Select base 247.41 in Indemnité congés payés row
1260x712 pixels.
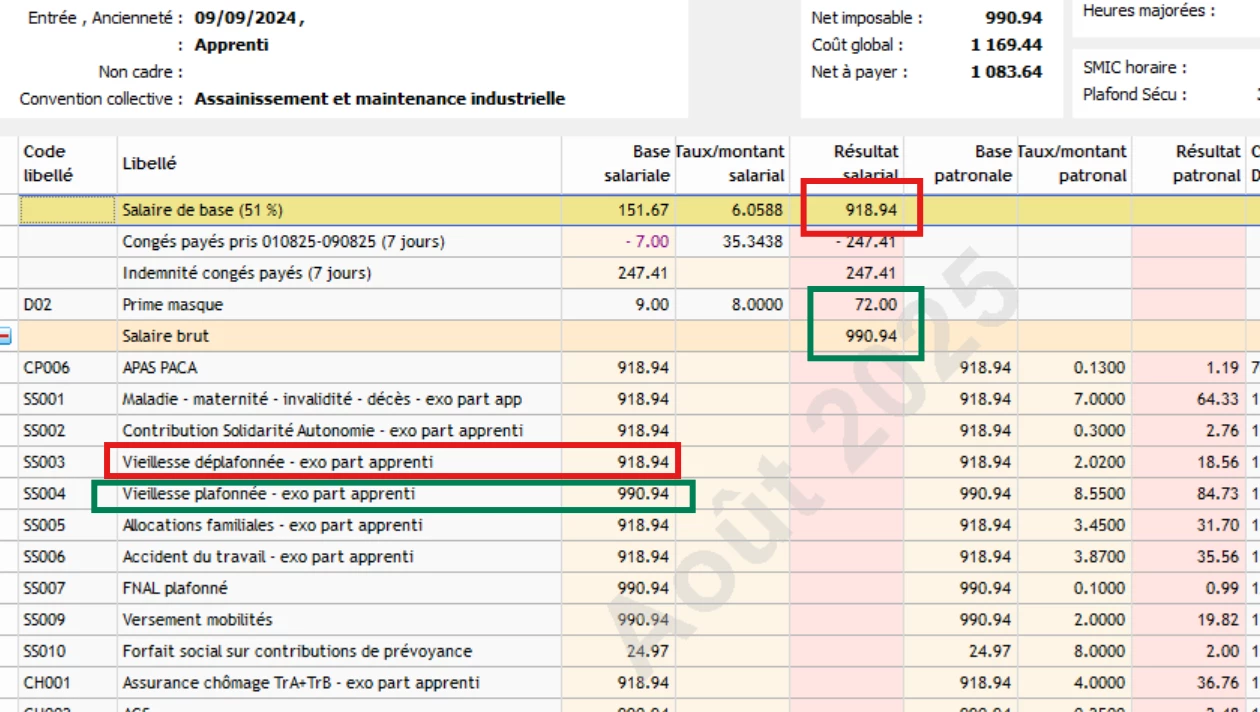point(644,273)
